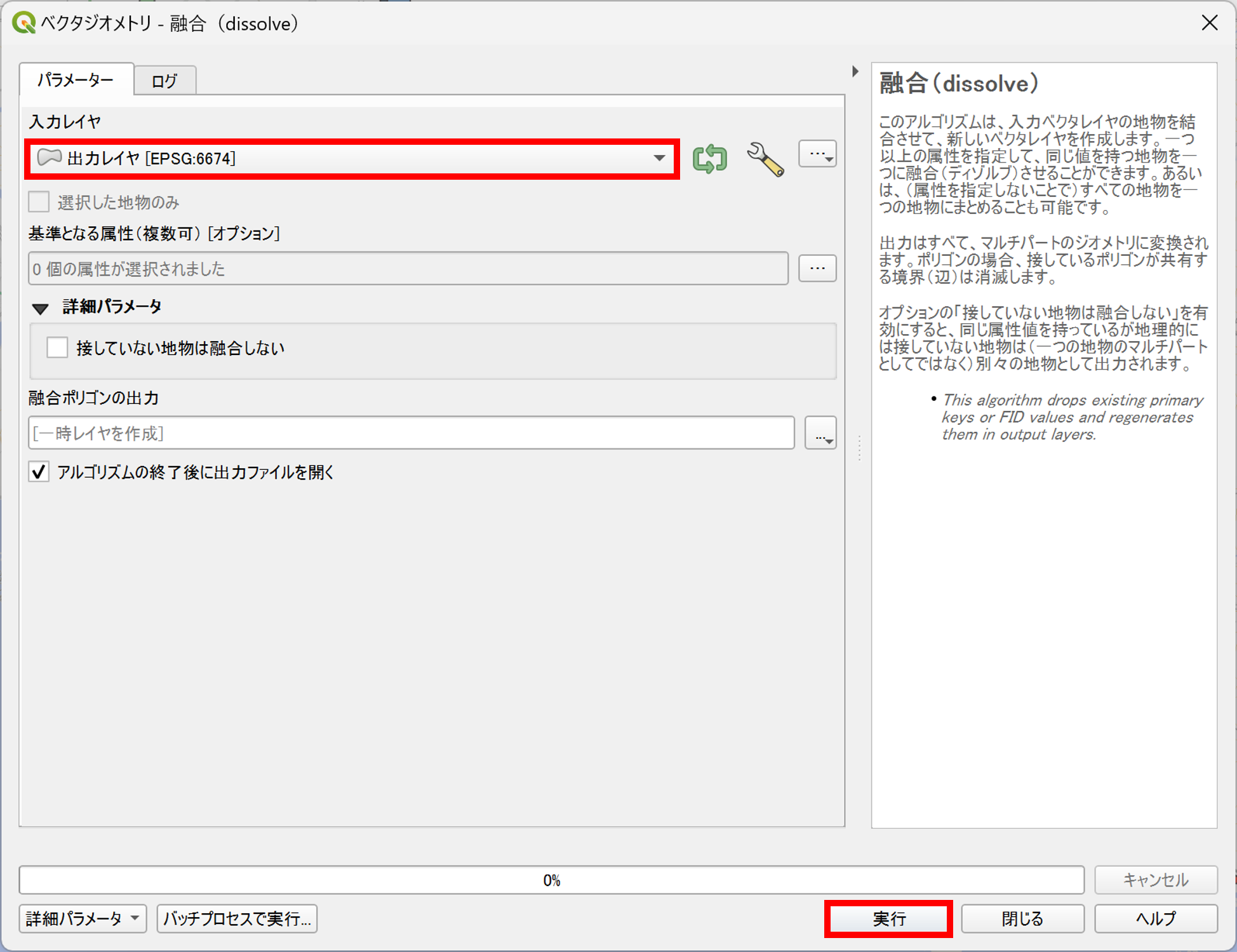Click the 実行 button
This screenshot has height=952, width=1237.
click(888, 918)
